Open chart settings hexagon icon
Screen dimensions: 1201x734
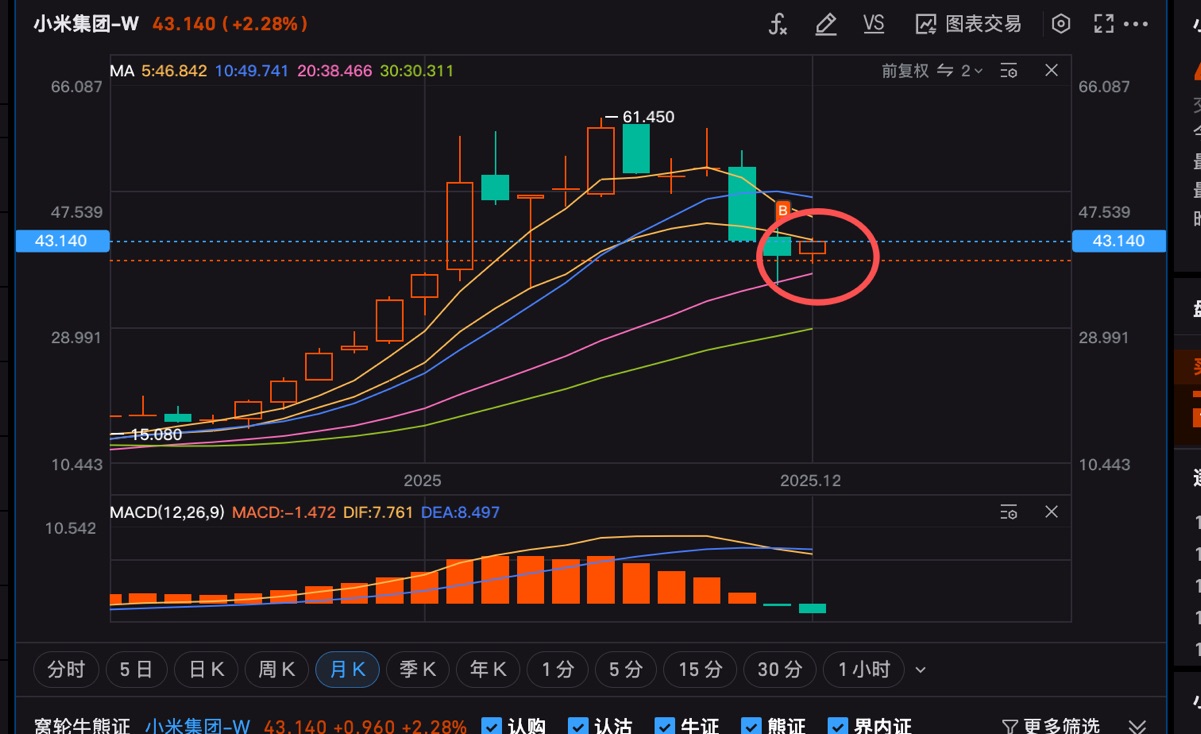[1061, 24]
